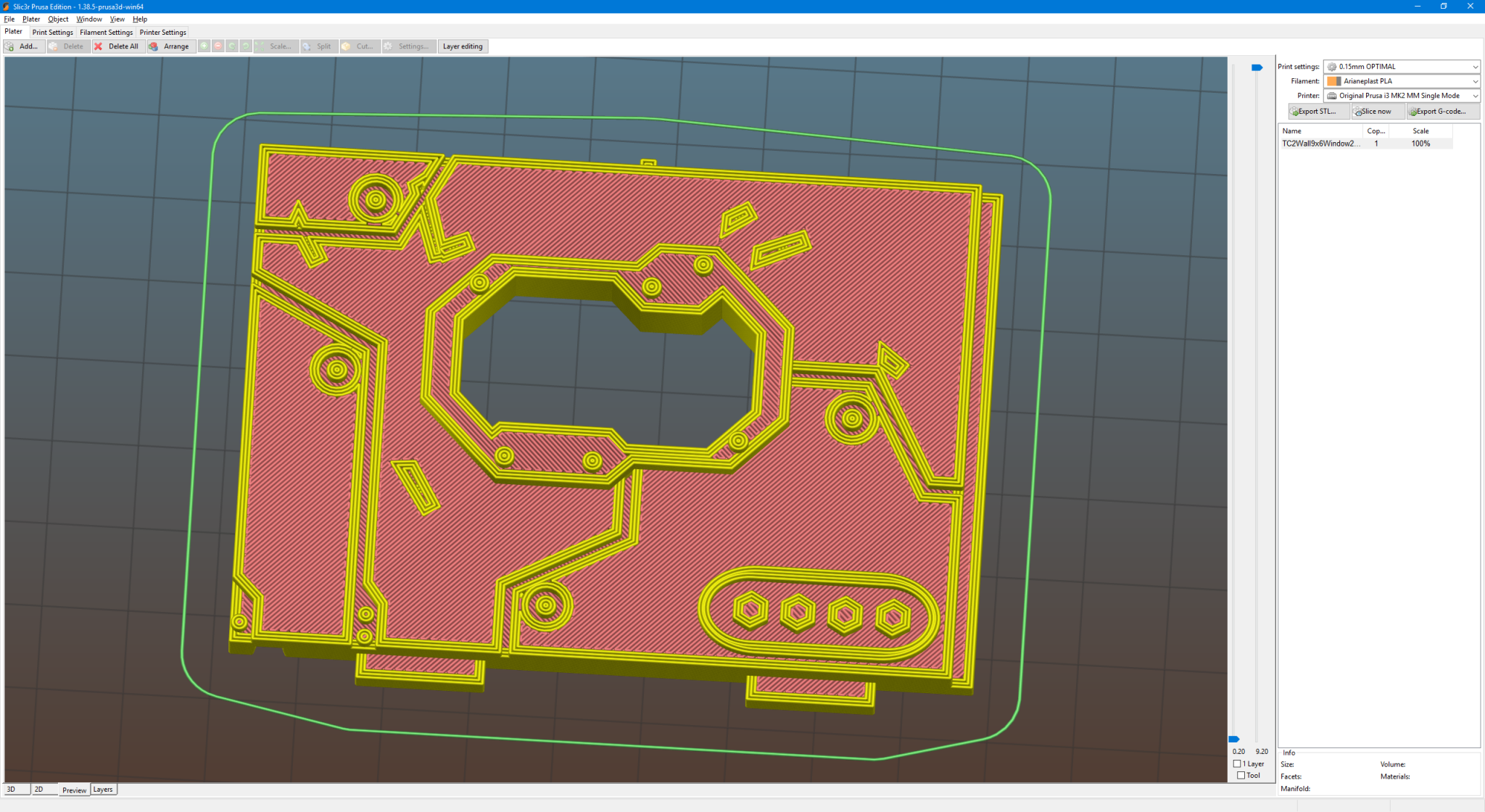Open the Print settings dropdown
The width and height of the screenshot is (1485, 812).
pos(1401,67)
